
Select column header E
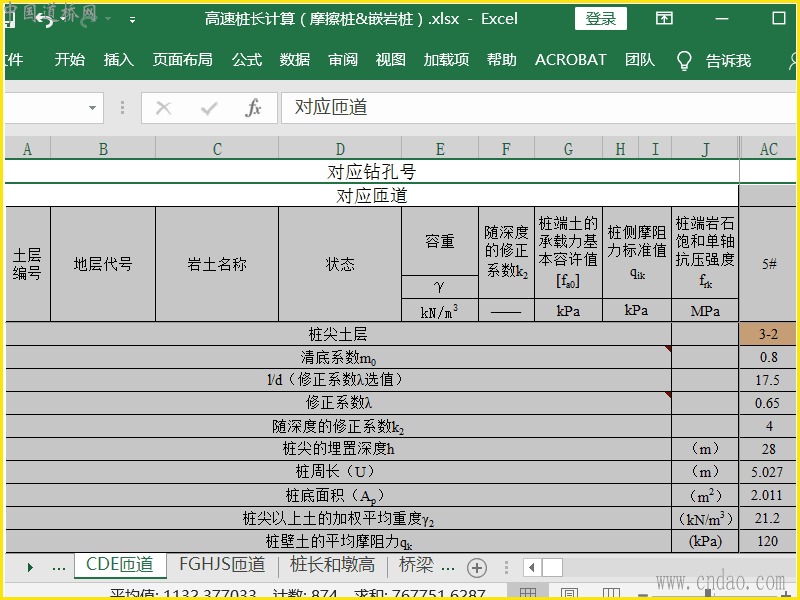pos(440,149)
